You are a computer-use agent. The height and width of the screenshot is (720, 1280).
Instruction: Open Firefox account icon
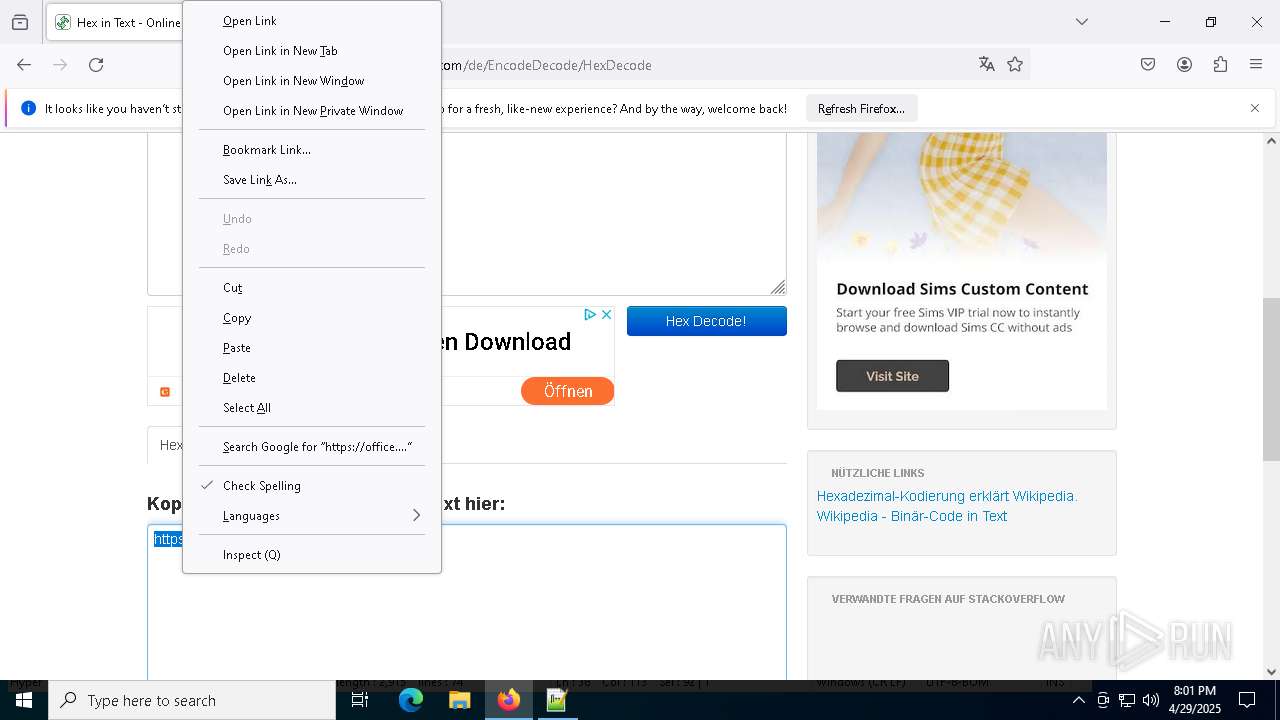[x=1184, y=65]
